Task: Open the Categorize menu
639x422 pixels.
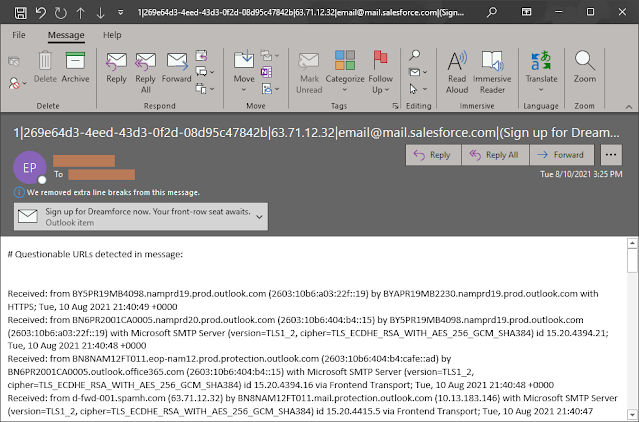Action: click(345, 72)
